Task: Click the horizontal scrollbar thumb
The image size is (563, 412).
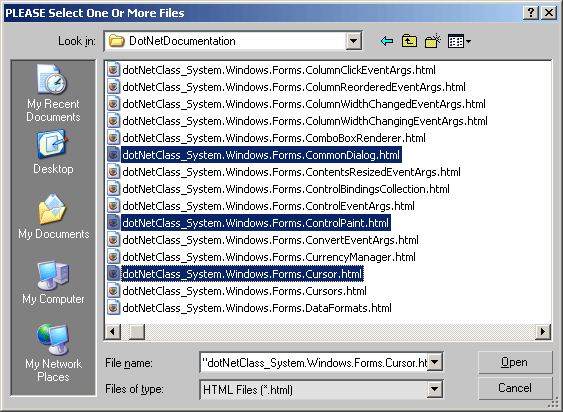Action: click(x=137, y=331)
